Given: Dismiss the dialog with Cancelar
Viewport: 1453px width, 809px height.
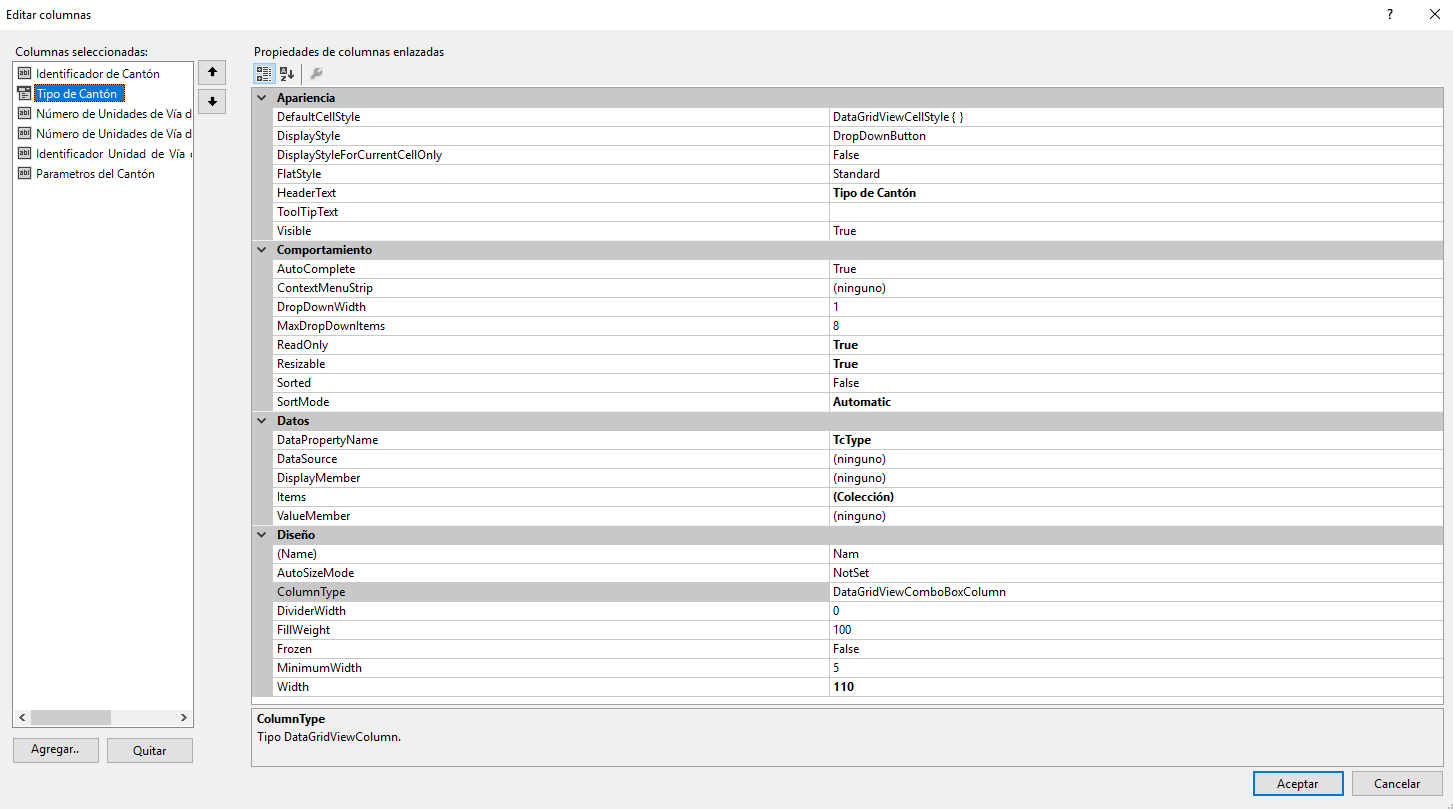Looking at the screenshot, I should [x=1397, y=783].
